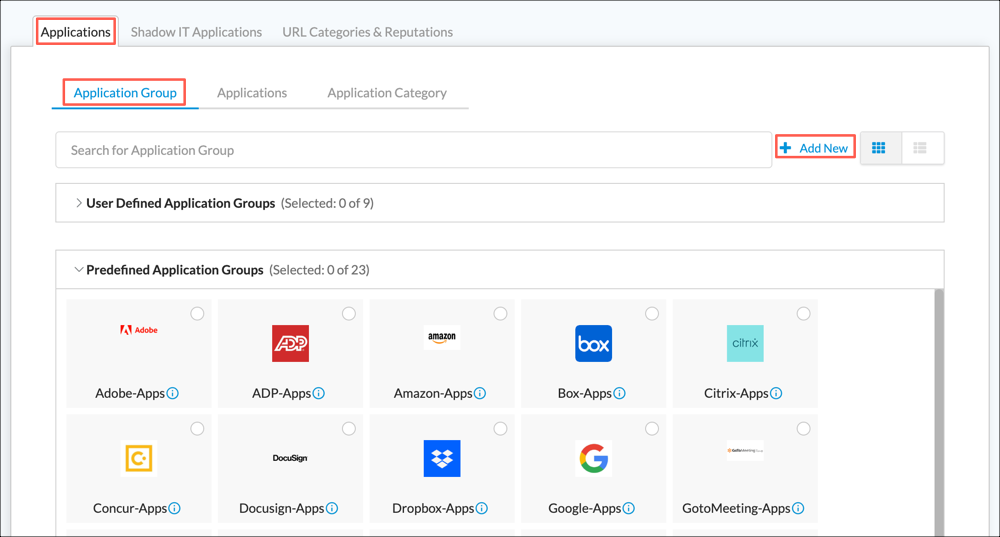Open info icon next to ADP-Apps
This screenshot has width=1000, height=537.
(319, 394)
